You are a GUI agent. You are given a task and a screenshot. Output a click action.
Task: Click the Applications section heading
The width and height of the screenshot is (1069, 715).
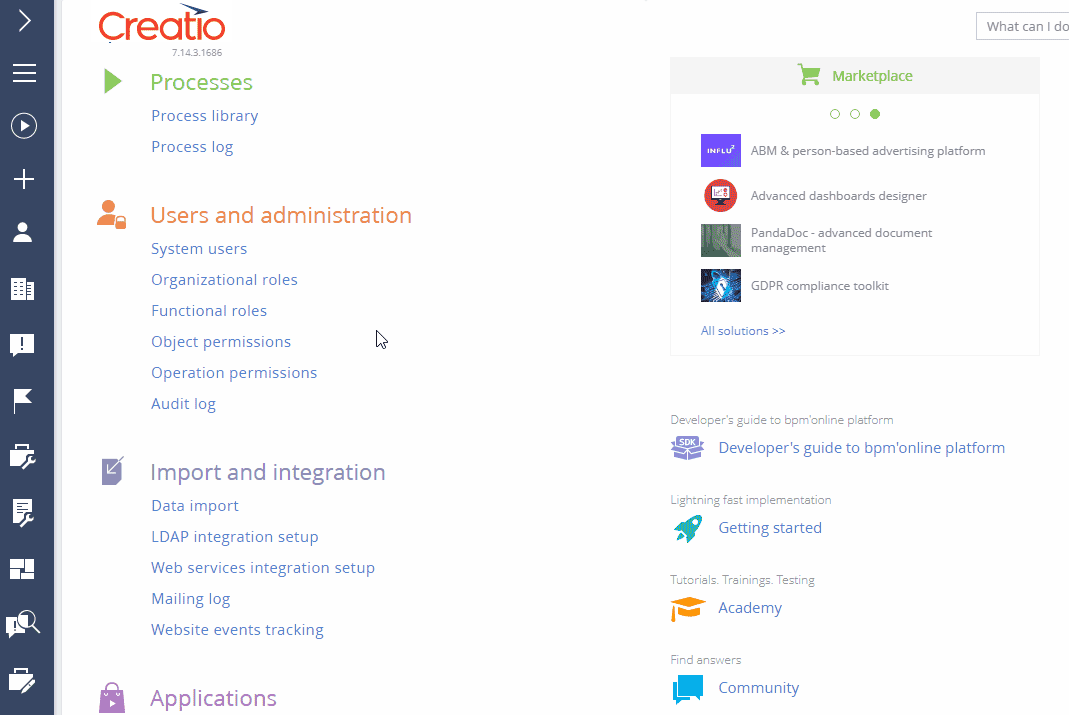click(x=213, y=699)
